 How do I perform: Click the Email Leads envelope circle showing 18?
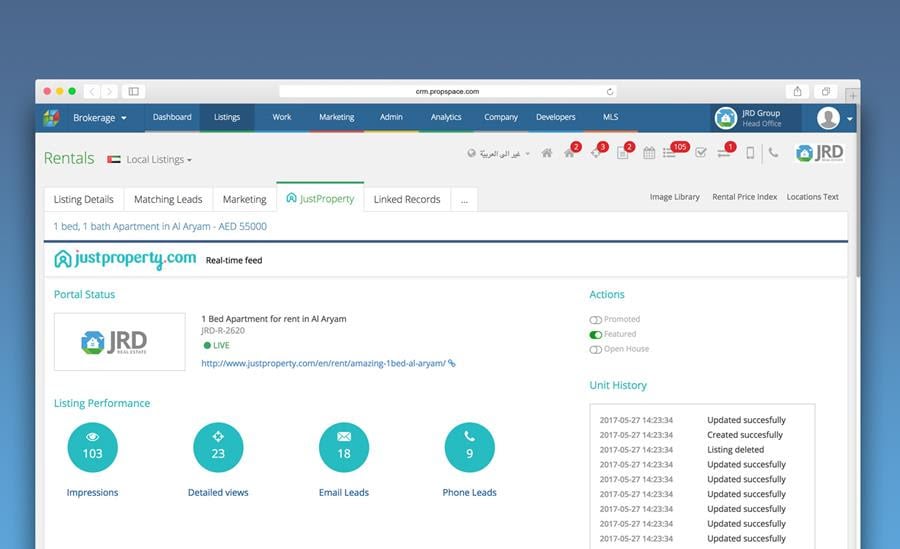[344, 447]
